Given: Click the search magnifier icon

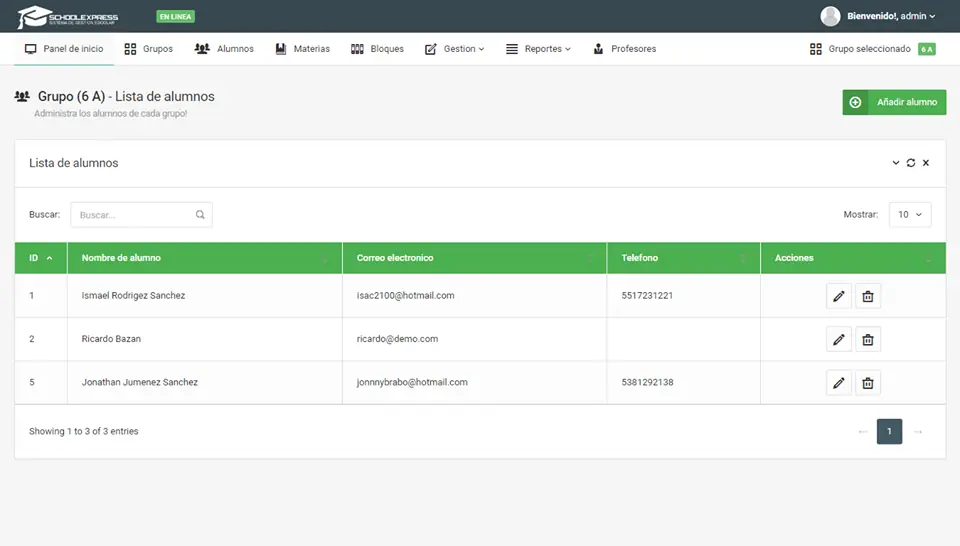Looking at the screenshot, I should click(200, 215).
